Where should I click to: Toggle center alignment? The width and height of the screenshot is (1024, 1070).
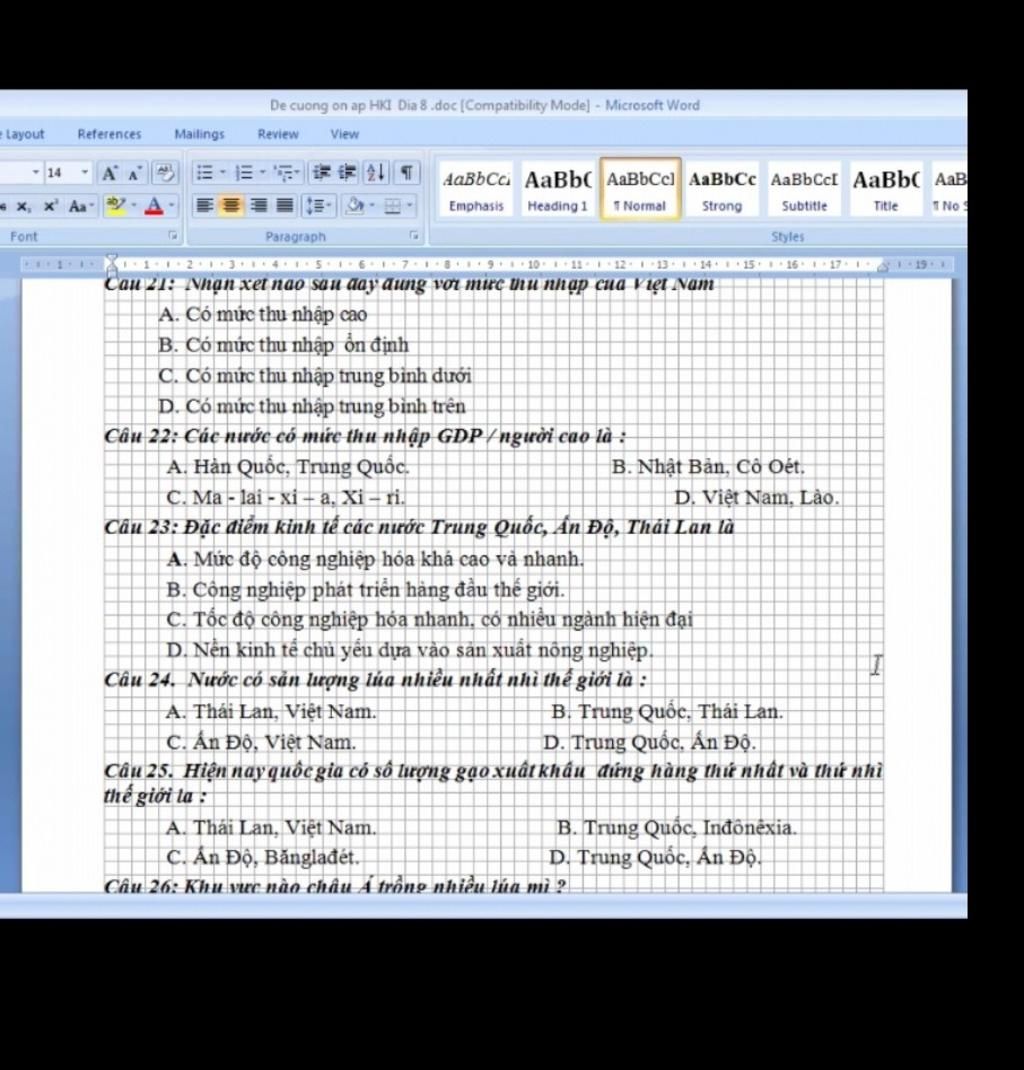point(231,205)
